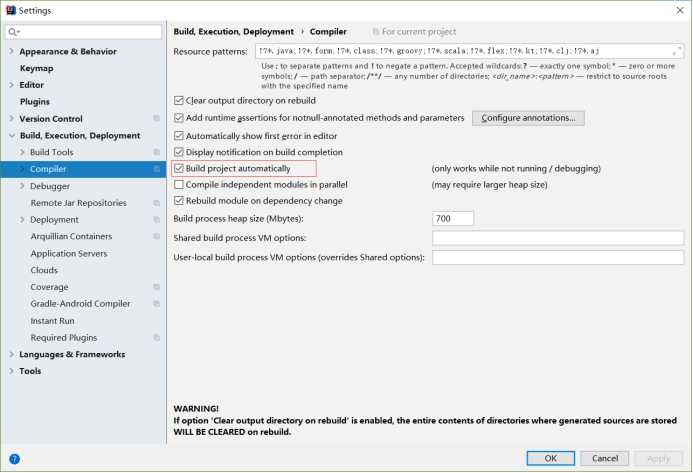
Task: Select Compiler in the settings tree
Action: [83, 169]
